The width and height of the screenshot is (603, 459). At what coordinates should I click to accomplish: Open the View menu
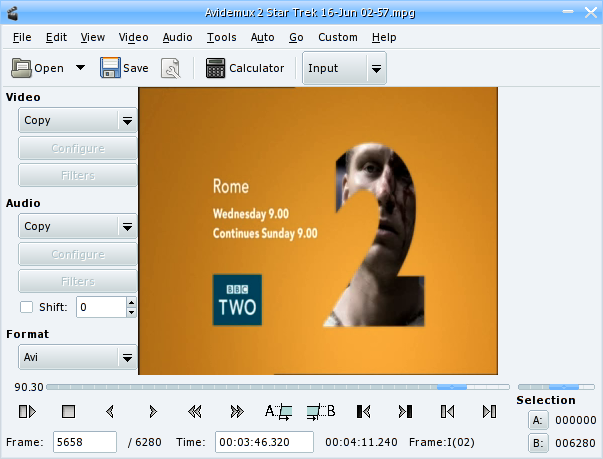tap(93, 37)
